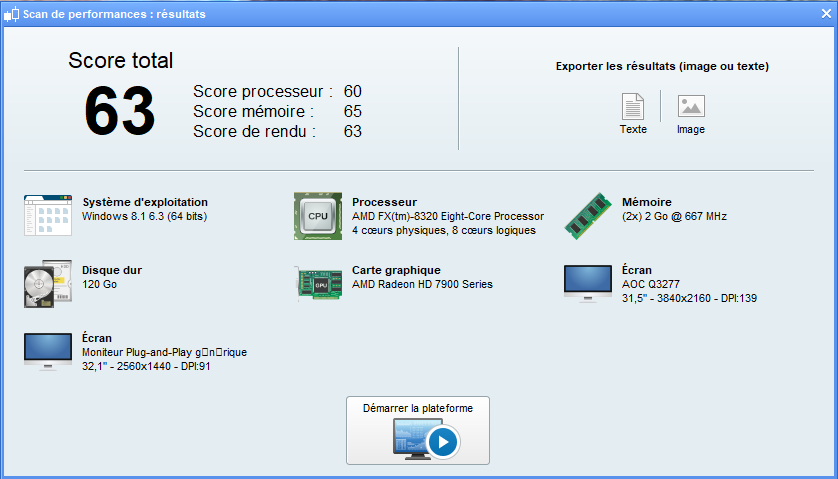Click 'Score de rendu :' label
838x479 pixels.
[x=254, y=131]
